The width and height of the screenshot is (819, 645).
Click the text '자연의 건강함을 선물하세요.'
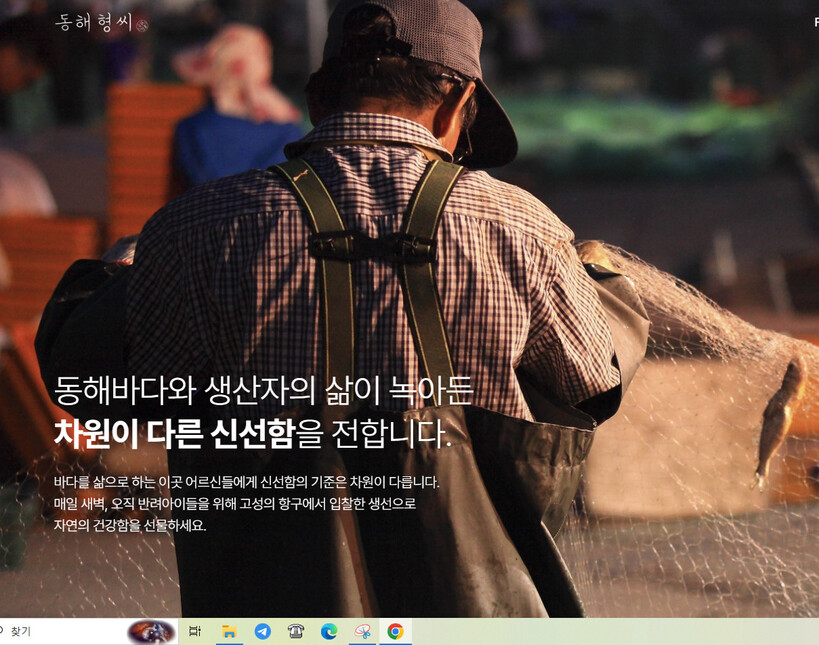point(130,525)
